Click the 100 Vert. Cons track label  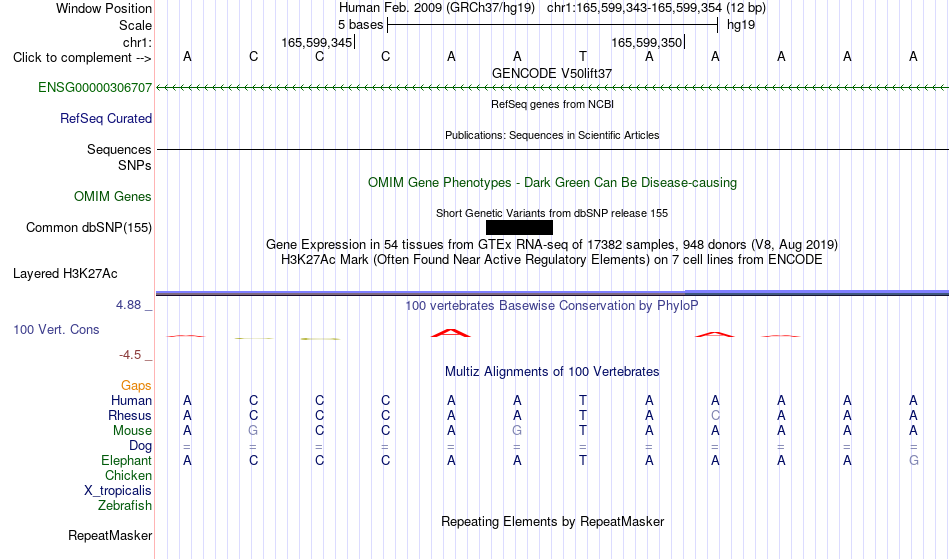tap(56, 329)
